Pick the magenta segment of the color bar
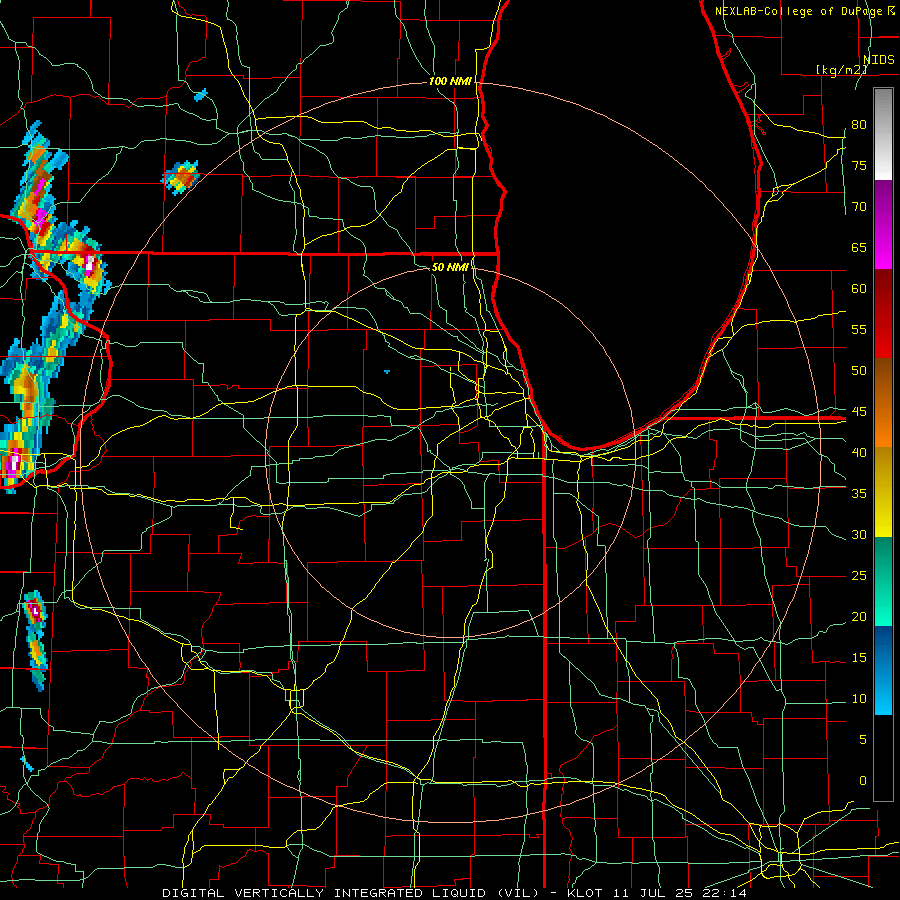The height and width of the screenshot is (900, 900). coord(883,224)
